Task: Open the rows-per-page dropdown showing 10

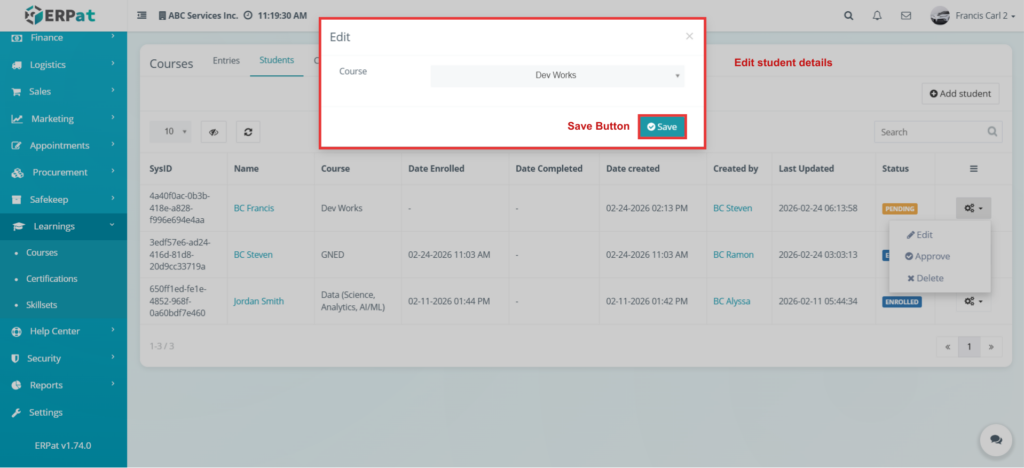Action: (171, 131)
